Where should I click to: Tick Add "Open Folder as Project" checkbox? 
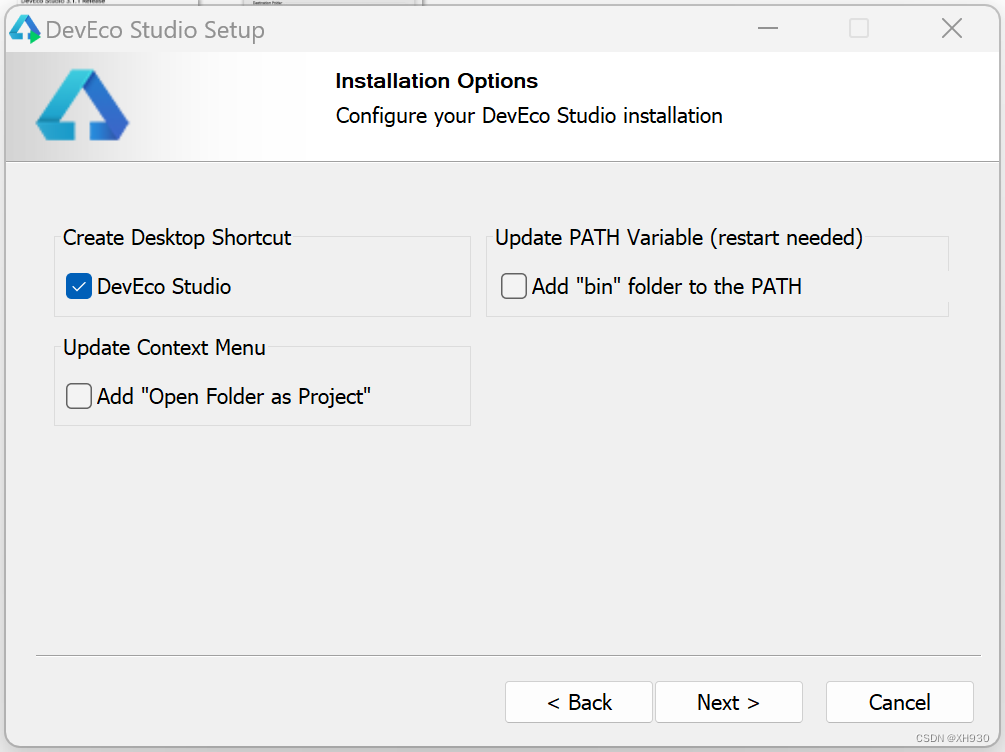[x=79, y=397]
